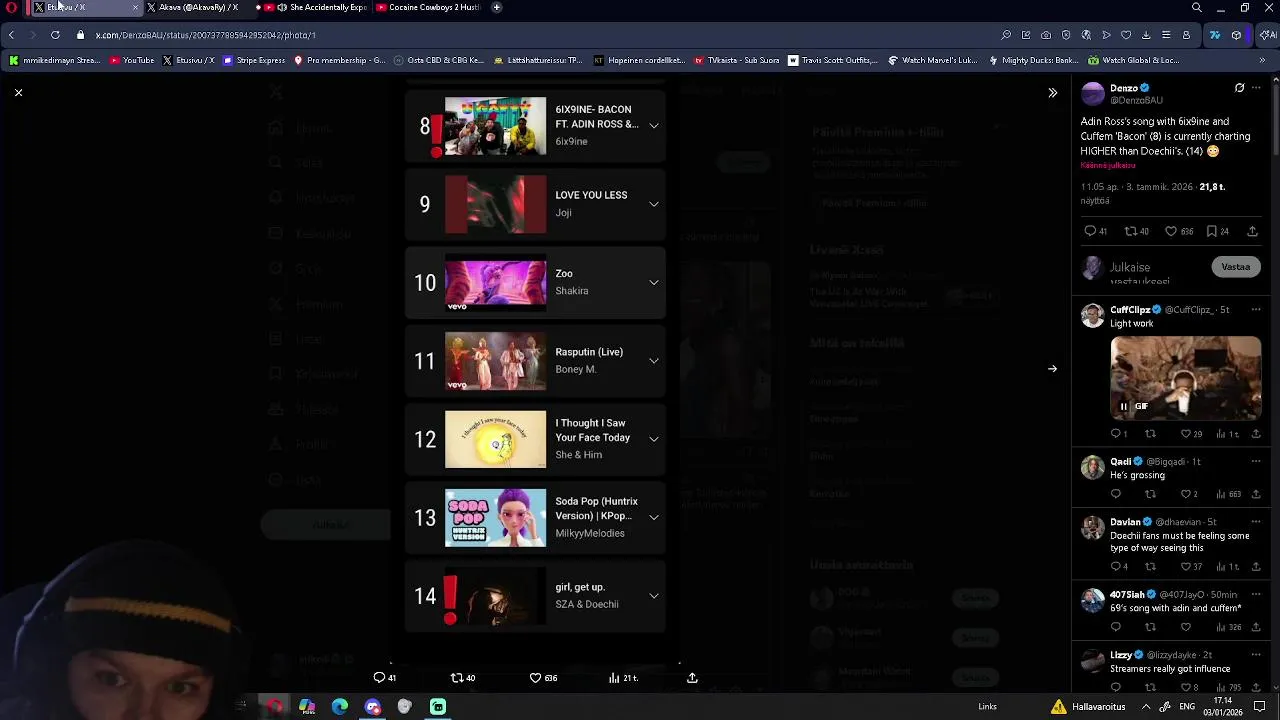This screenshot has width=1280, height=720.
Task: Open Mighty Ducks bookmark
Action: (x=1033, y=60)
